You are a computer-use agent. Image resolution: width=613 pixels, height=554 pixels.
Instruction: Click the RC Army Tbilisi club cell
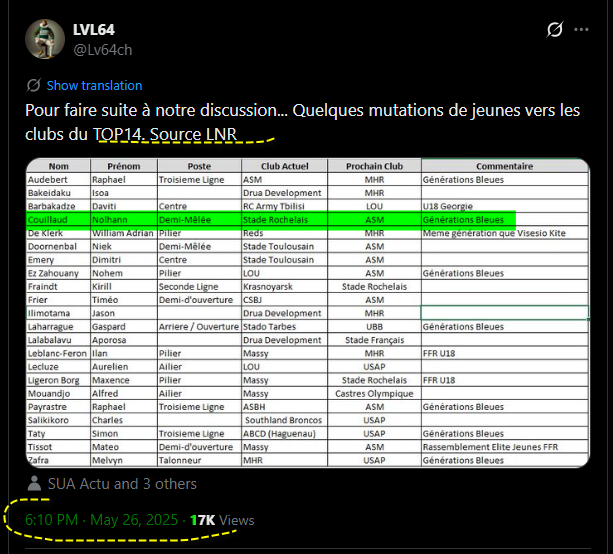(x=285, y=206)
